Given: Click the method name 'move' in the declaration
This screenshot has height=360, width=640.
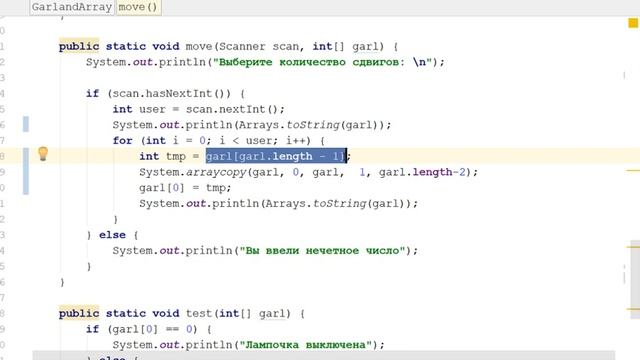Looking at the screenshot, I should tap(199, 47).
